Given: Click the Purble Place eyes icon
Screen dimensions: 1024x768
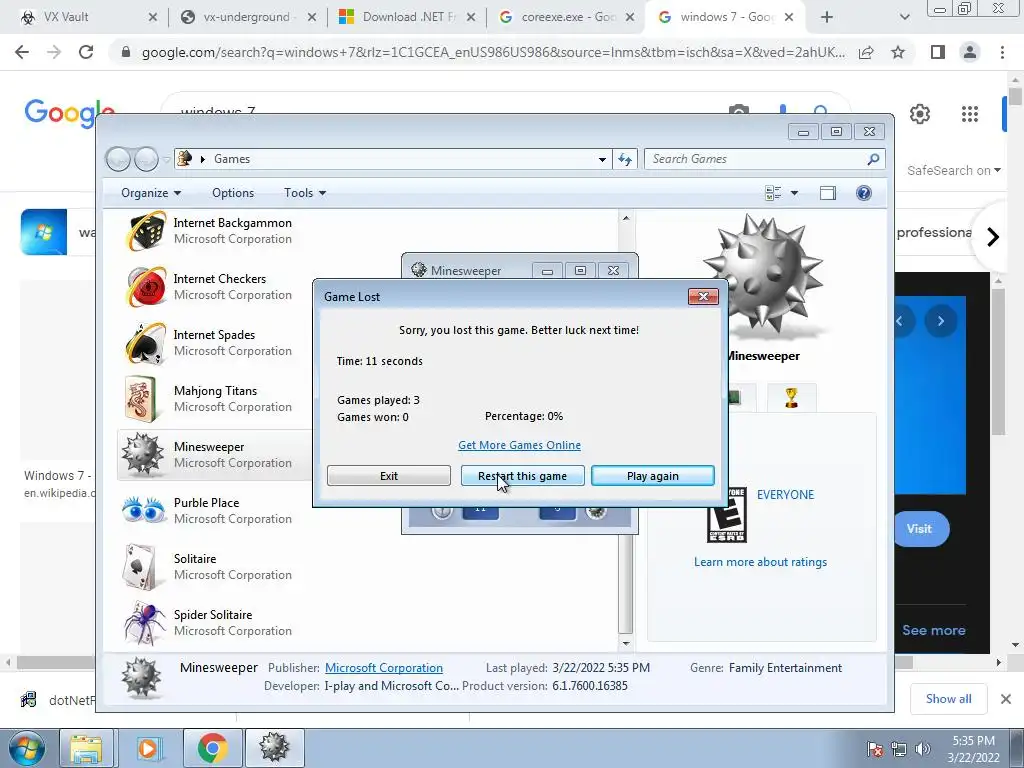Looking at the screenshot, I should point(144,510).
